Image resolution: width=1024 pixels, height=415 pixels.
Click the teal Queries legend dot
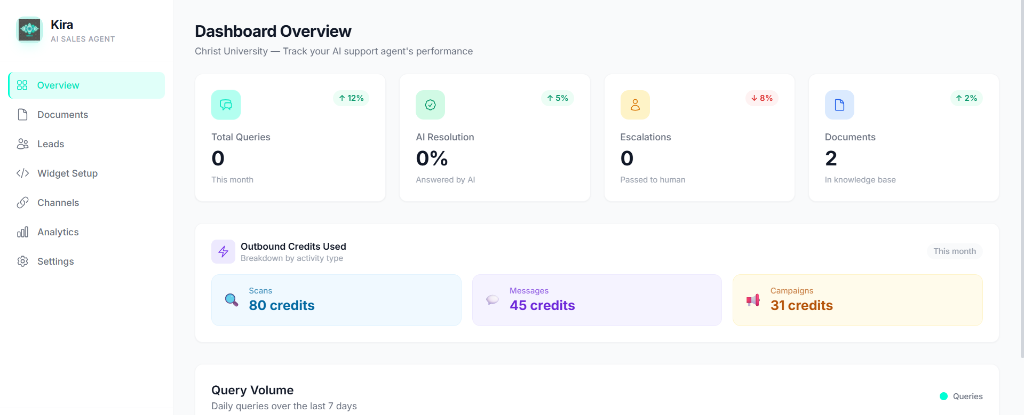coord(944,396)
